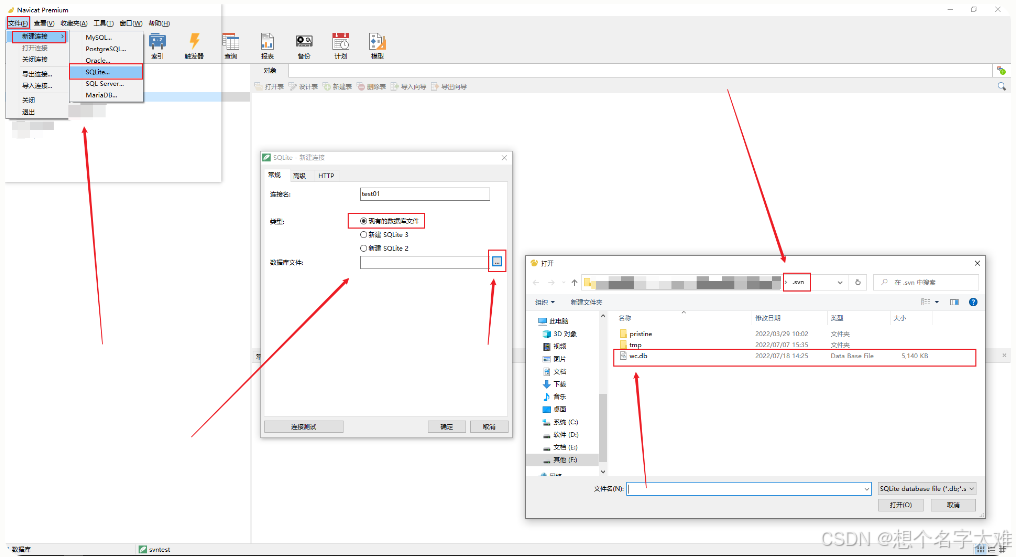Launch Export Wizard (导出向导) in object toolbar
Screen dimensions: 1016x557
pyautogui.click(x=449, y=86)
